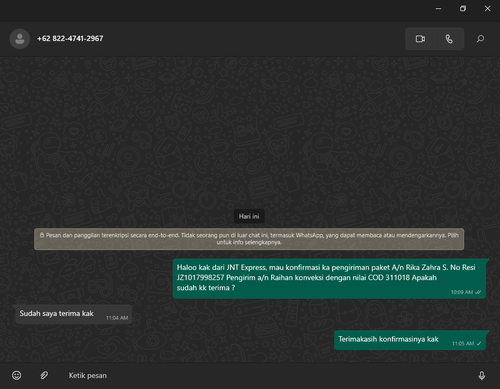Open search in this chat
The height and width of the screenshot is (389, 500).
click(480, 39)
